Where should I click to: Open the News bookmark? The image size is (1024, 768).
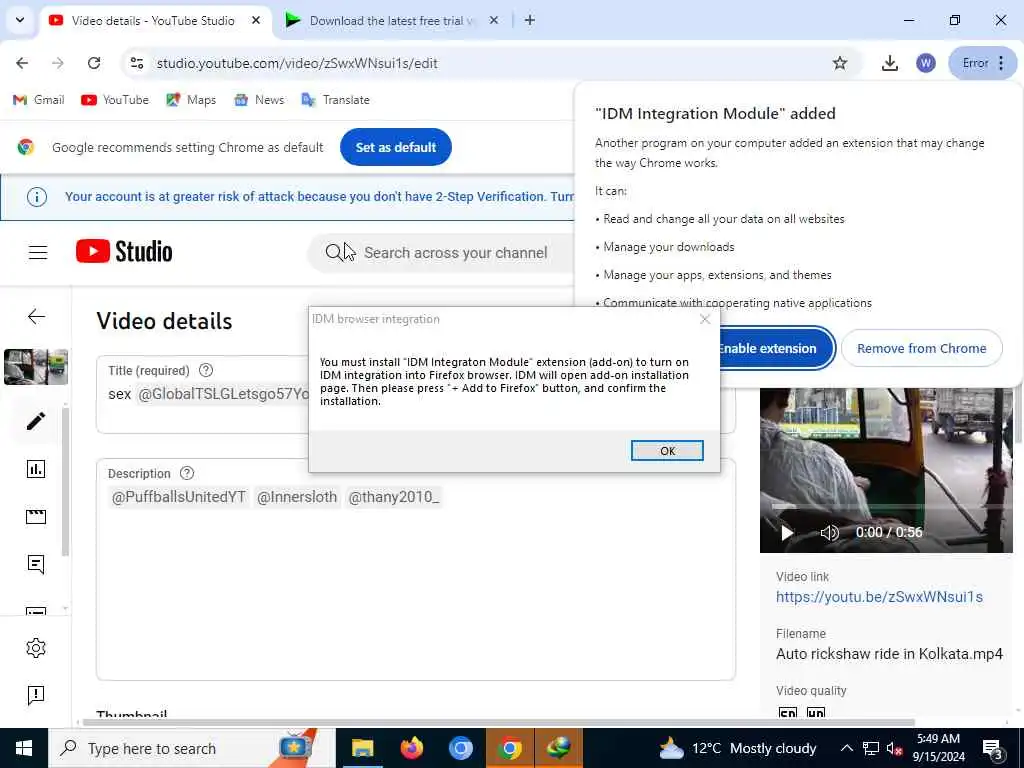click(x=259, y=100)
